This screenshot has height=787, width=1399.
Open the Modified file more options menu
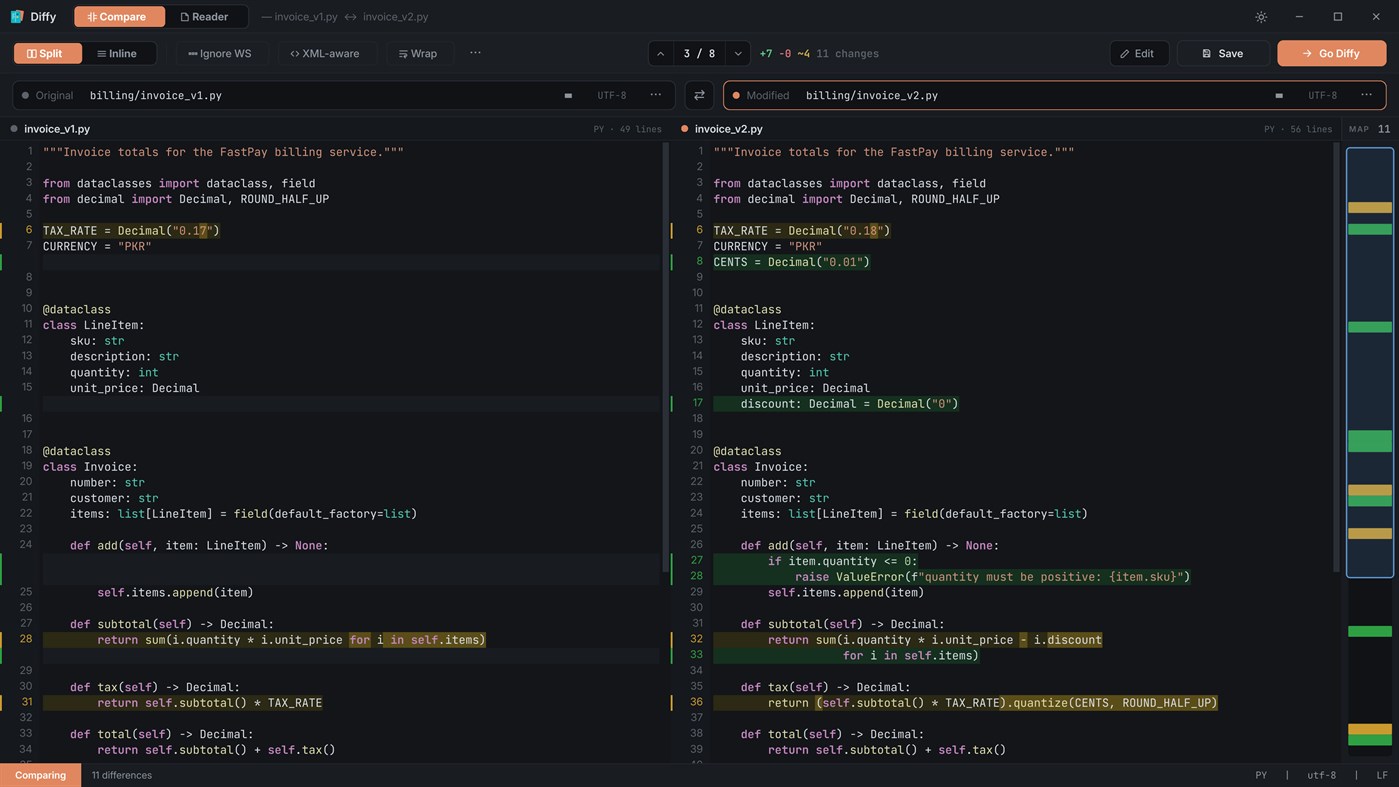point(1366,95)
